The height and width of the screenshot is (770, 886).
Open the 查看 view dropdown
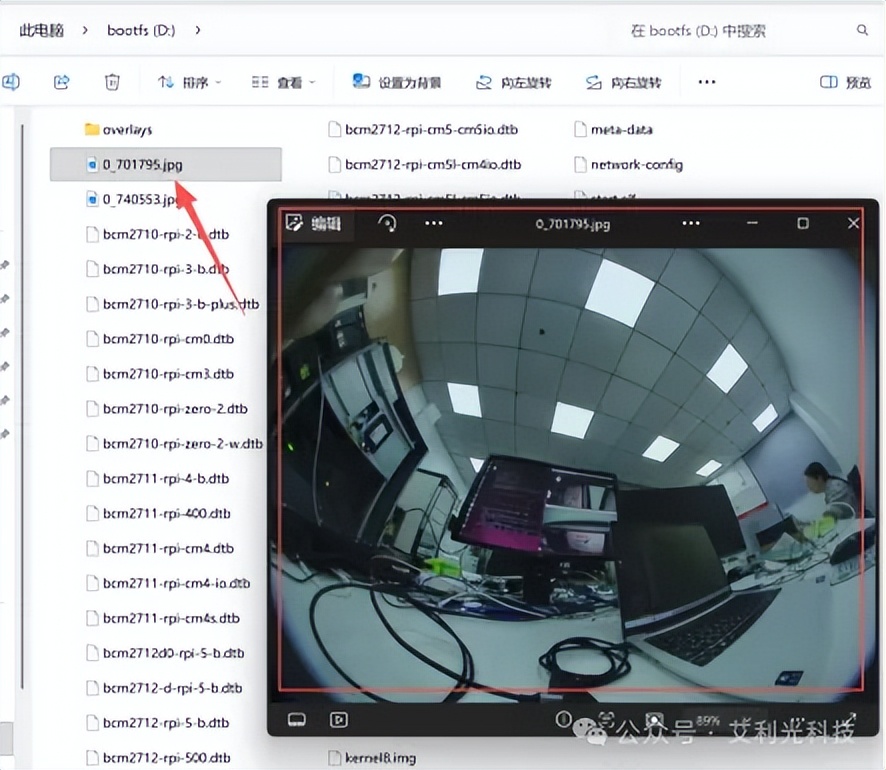[x=283, y=82]
